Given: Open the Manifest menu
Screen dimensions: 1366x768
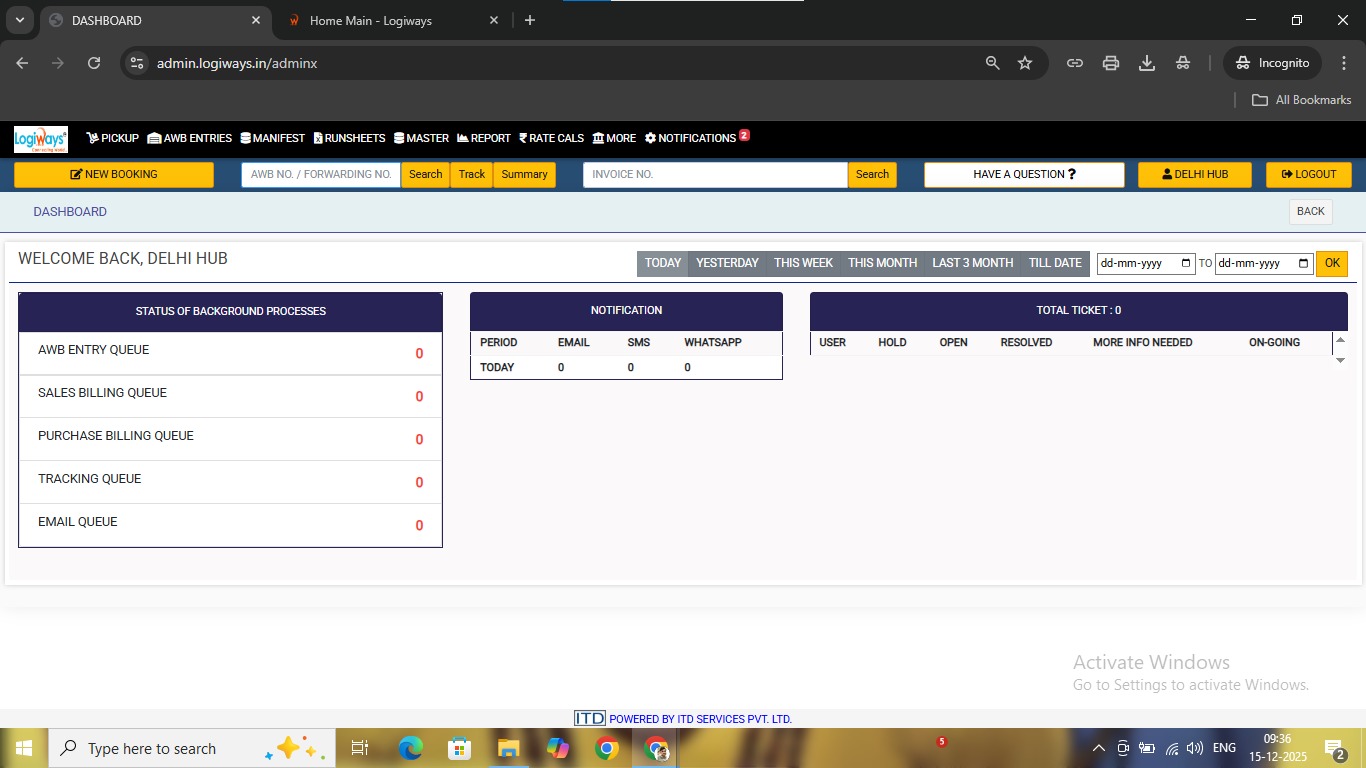Looking at the screenshot, I should (x=272, y=138).
